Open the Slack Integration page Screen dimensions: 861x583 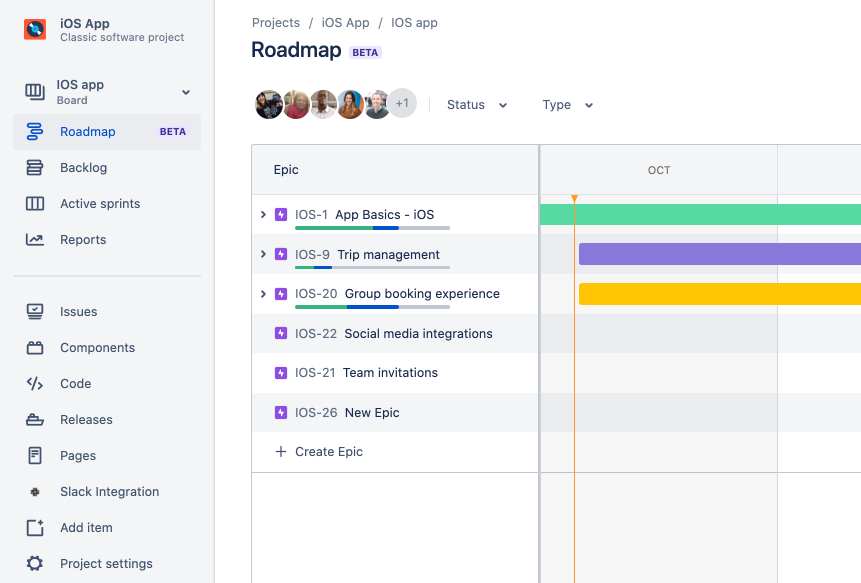109,491
